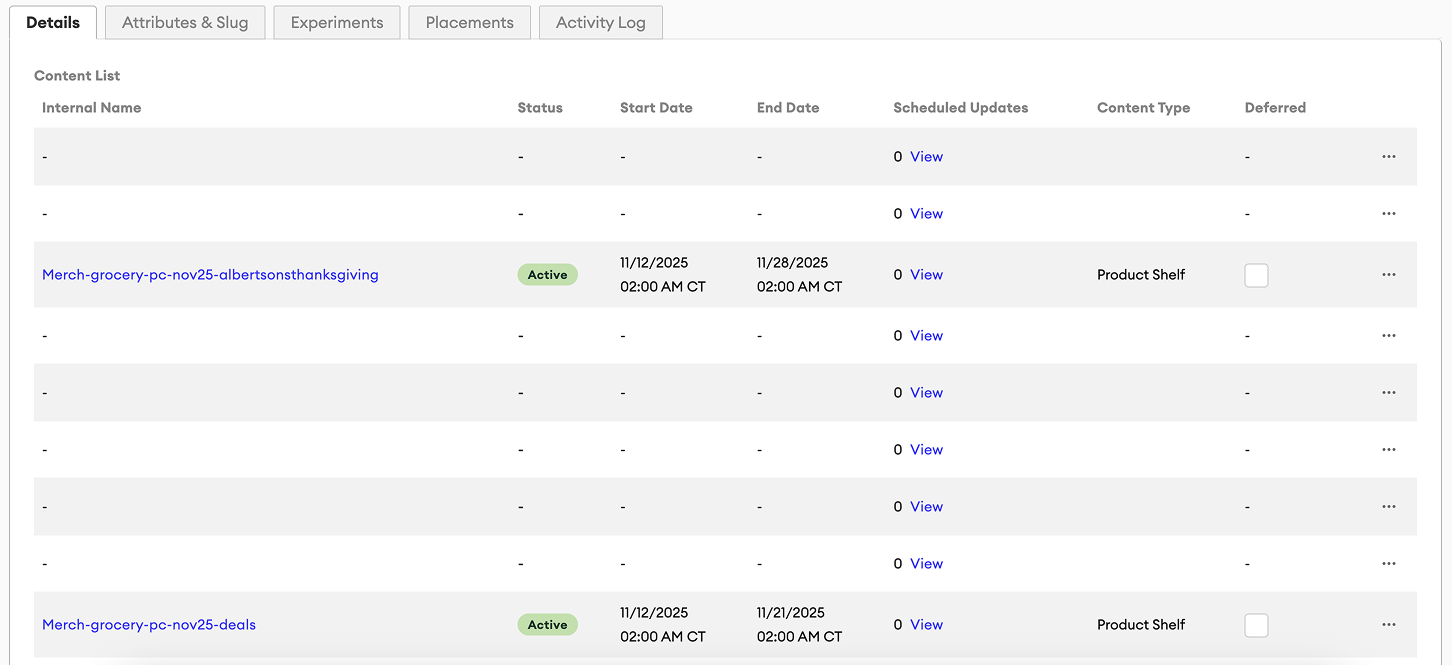Screen dimensions: 1452x665
Task: Click the Deferred column header
Action: (x=1275, y=108)
